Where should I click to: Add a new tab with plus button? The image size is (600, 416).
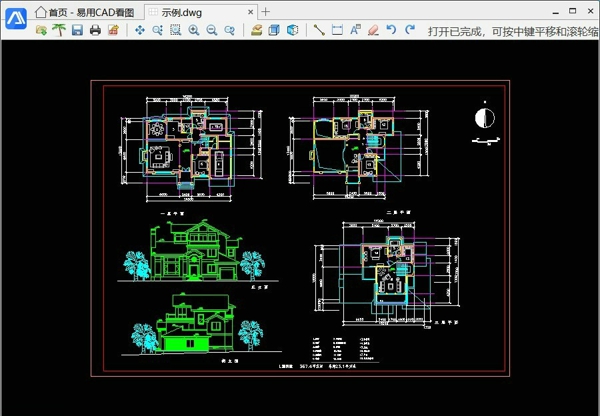[x=266, y=11]
